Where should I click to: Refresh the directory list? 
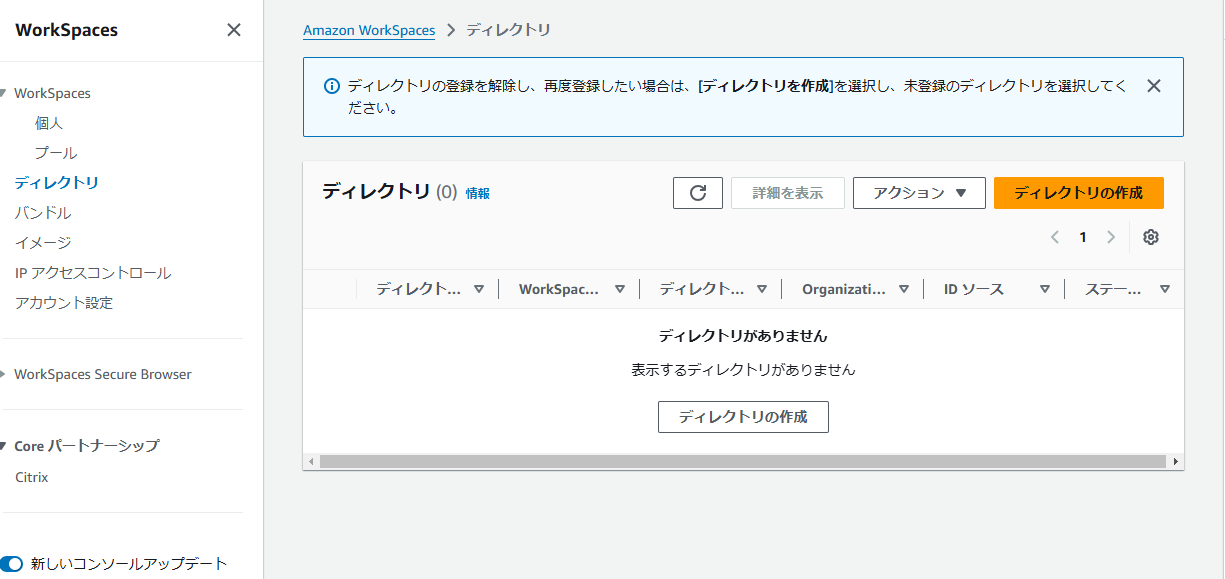(x=697, y=192)
